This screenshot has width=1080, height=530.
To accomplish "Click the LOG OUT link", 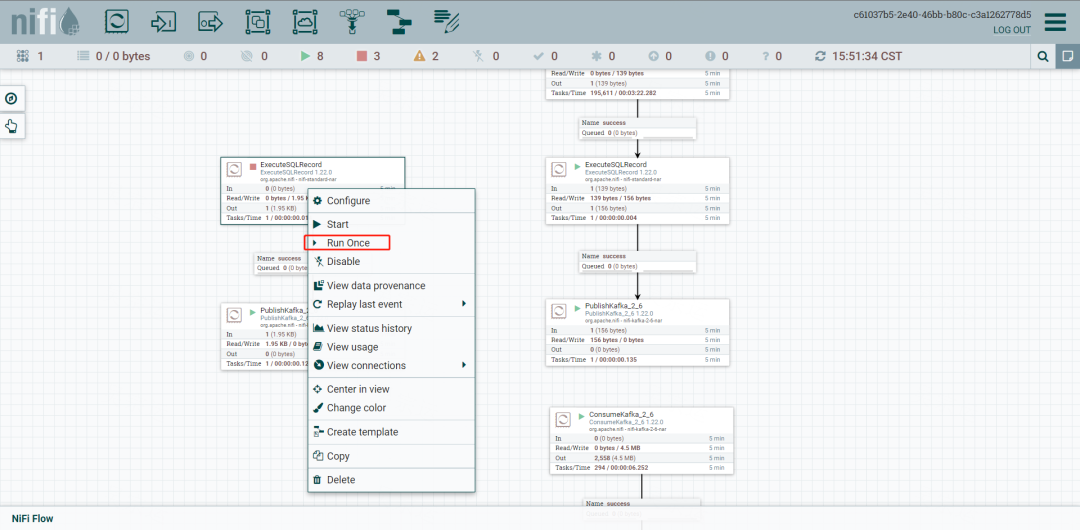I will [1012, 30].
